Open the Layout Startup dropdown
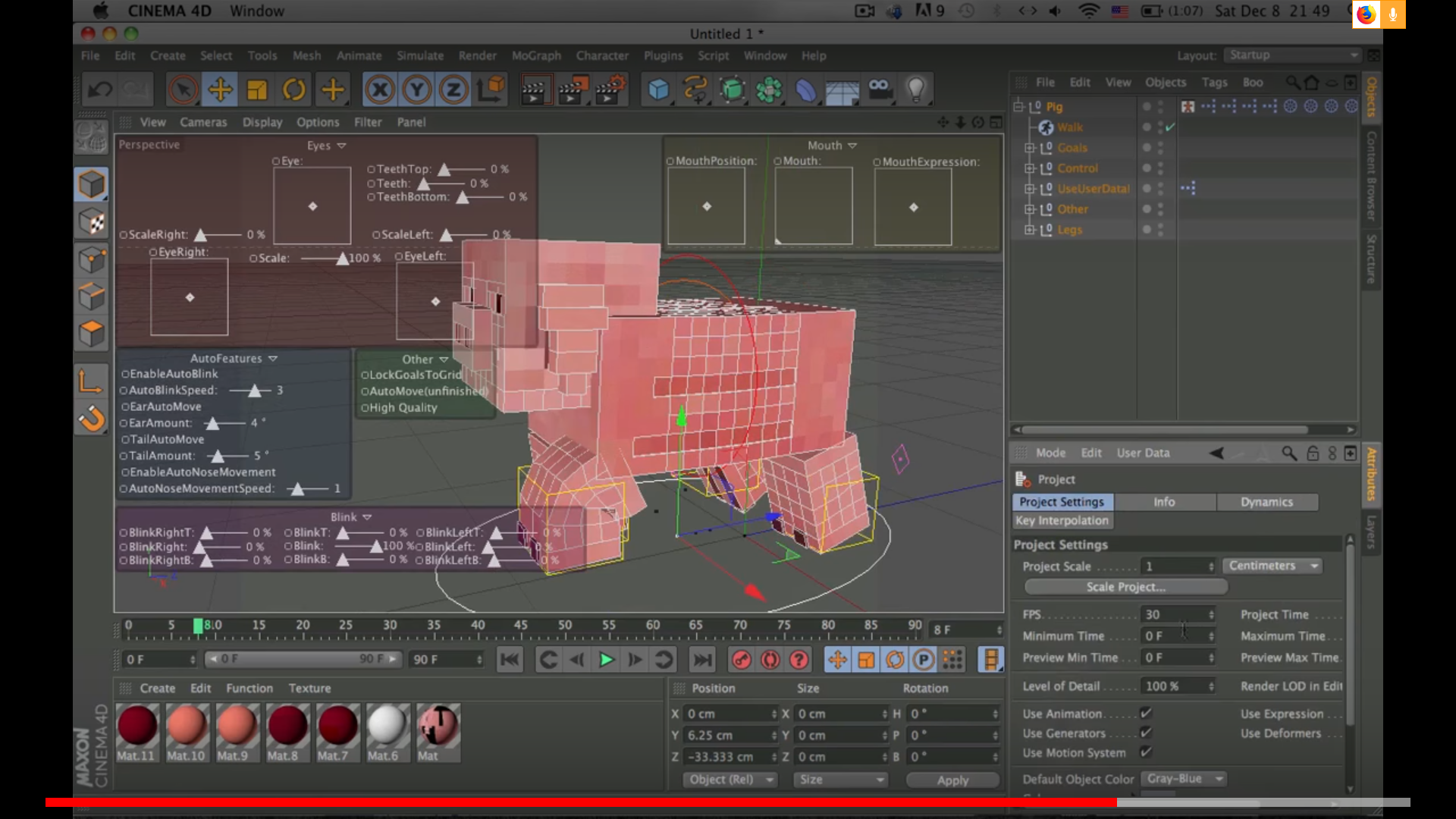Image resolution: width=1456 pixels, height=819 pixels. 1293,55
